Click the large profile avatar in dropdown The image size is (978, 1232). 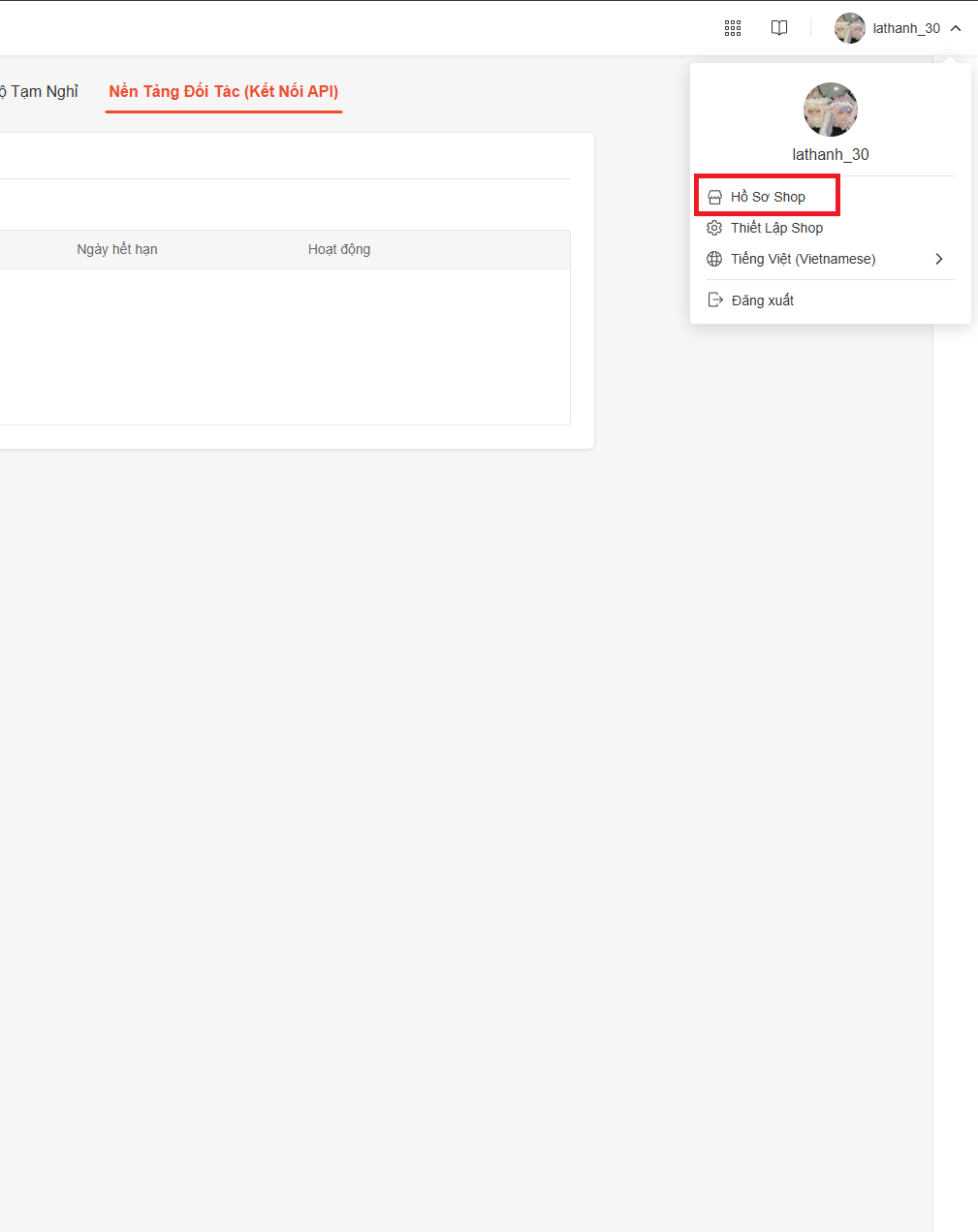(831, 110)
